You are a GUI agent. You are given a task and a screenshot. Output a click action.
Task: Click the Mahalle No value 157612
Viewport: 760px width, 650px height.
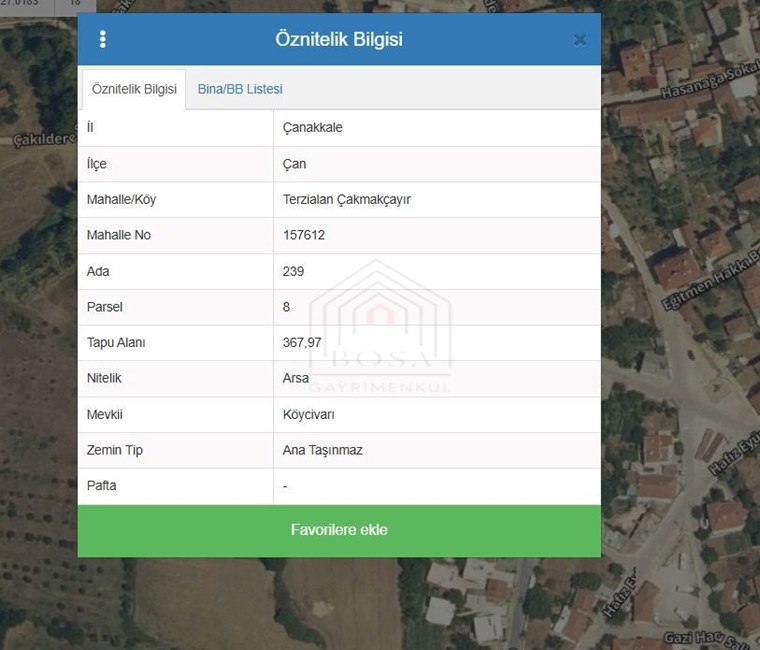(x=304, y=235)
